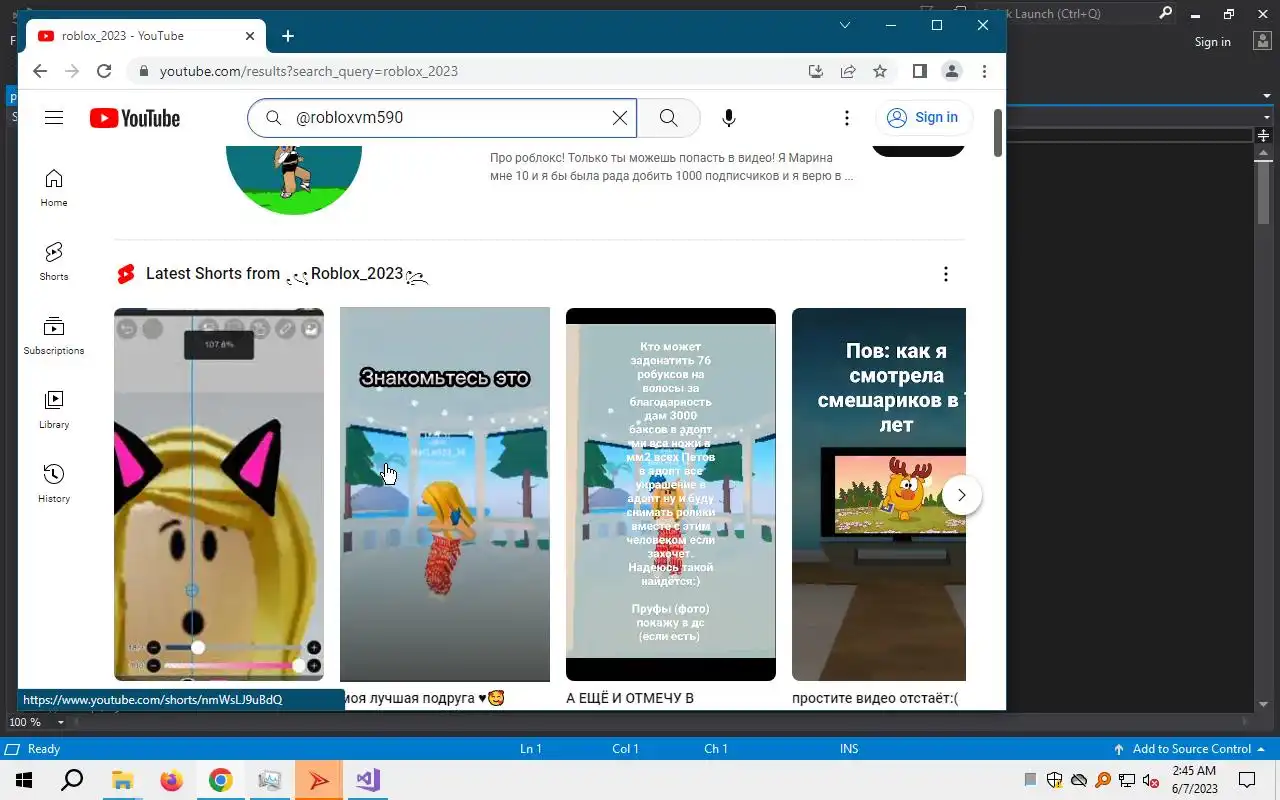The width and height of the screenshot is (1280, 800).
Task: Open YouTube settings three-dot menu near Sign in
Action: tap(847, 118)
